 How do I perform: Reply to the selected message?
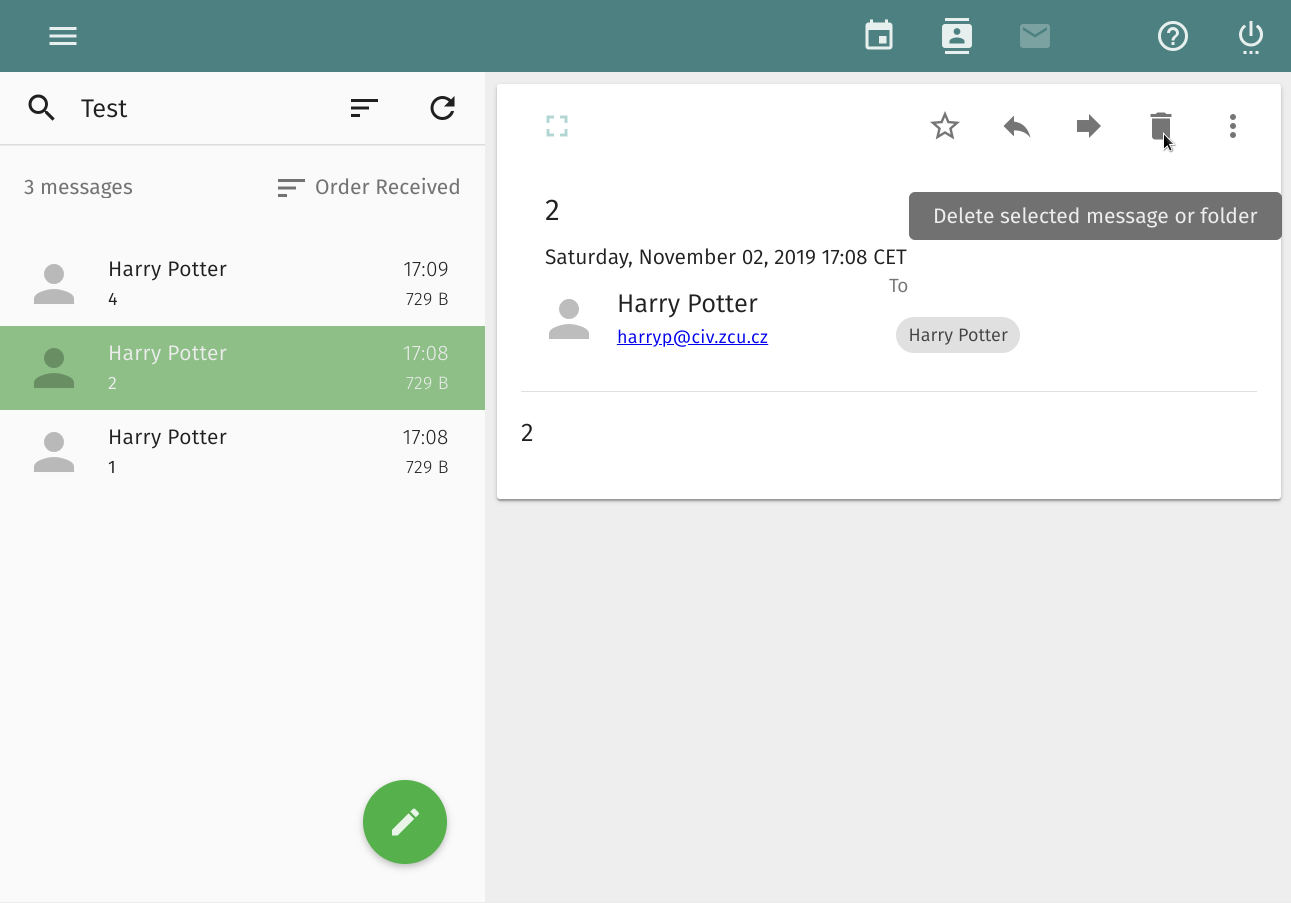1017,126
